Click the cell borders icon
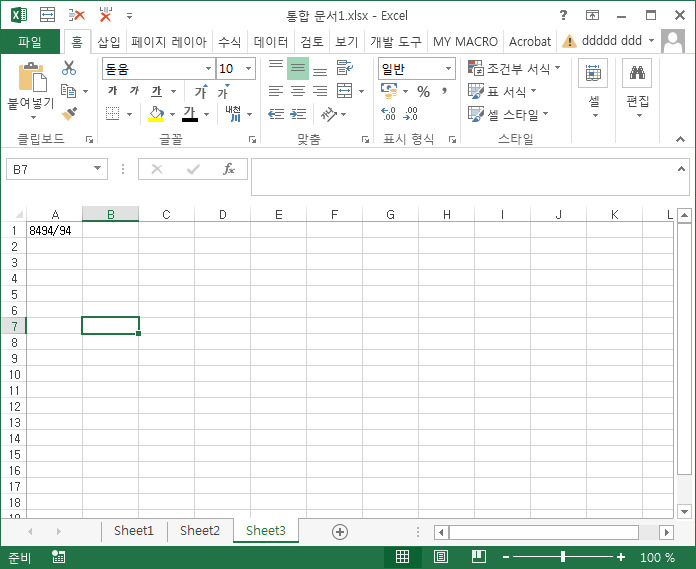The image size is (696, 569). point(113,114)
